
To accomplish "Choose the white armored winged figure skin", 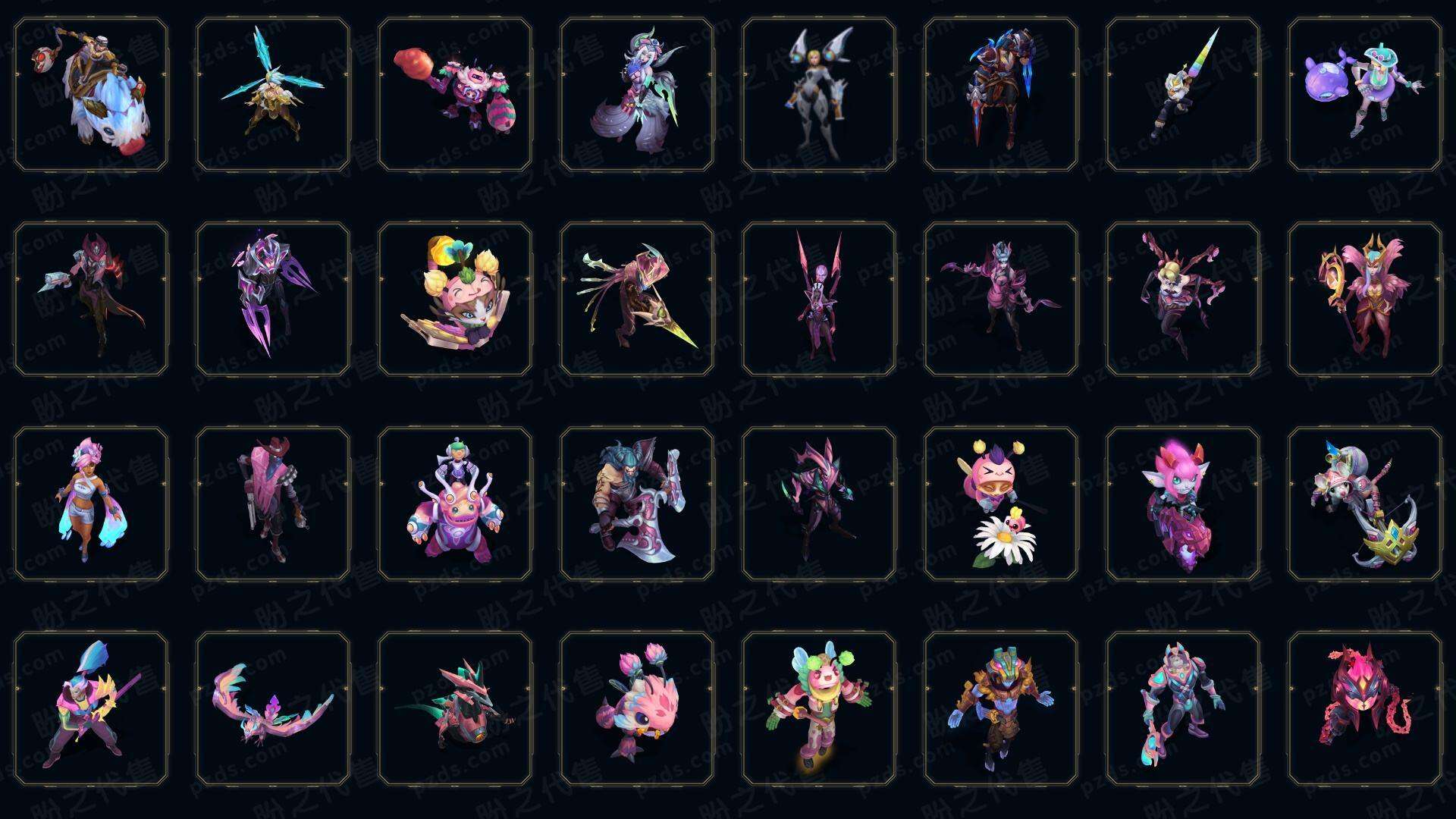I will [x=819, y=95].
